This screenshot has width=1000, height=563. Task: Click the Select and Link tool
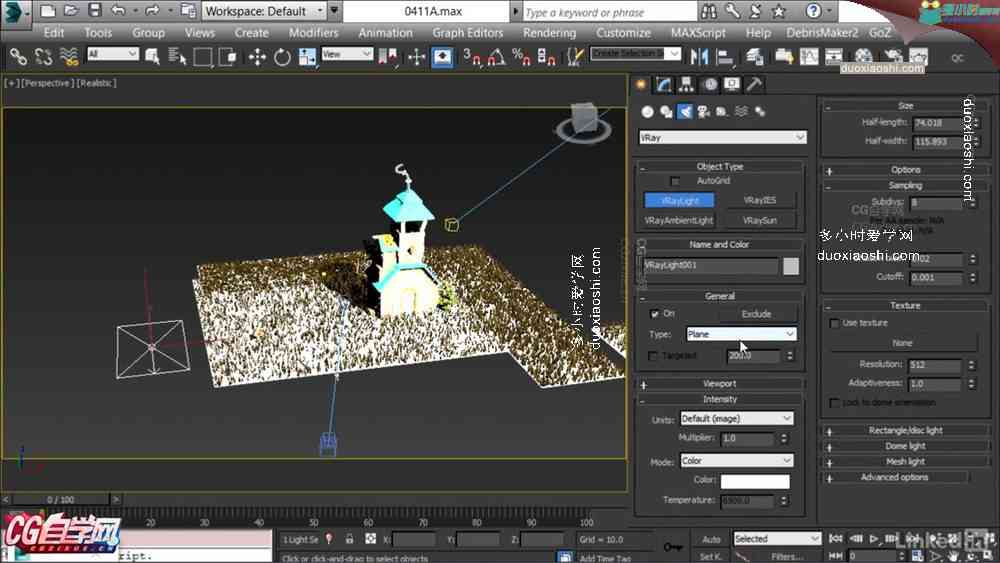tap(18, 57)
